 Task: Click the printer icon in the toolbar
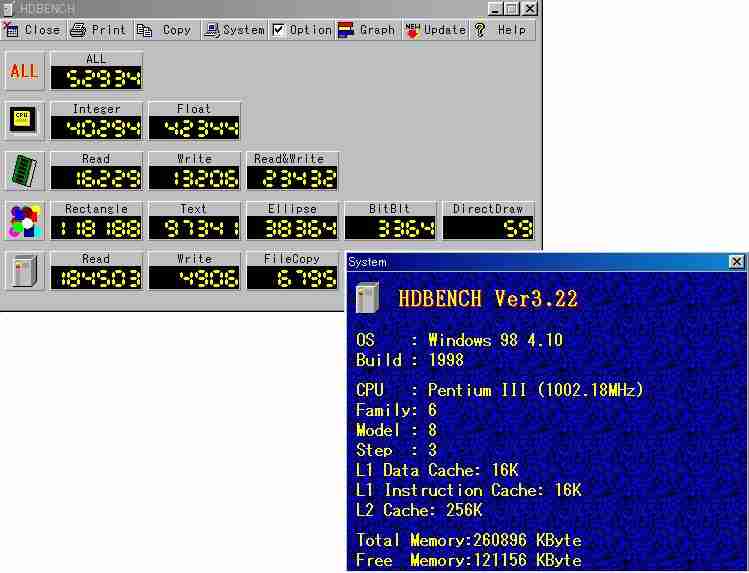[x=78, y=31]
